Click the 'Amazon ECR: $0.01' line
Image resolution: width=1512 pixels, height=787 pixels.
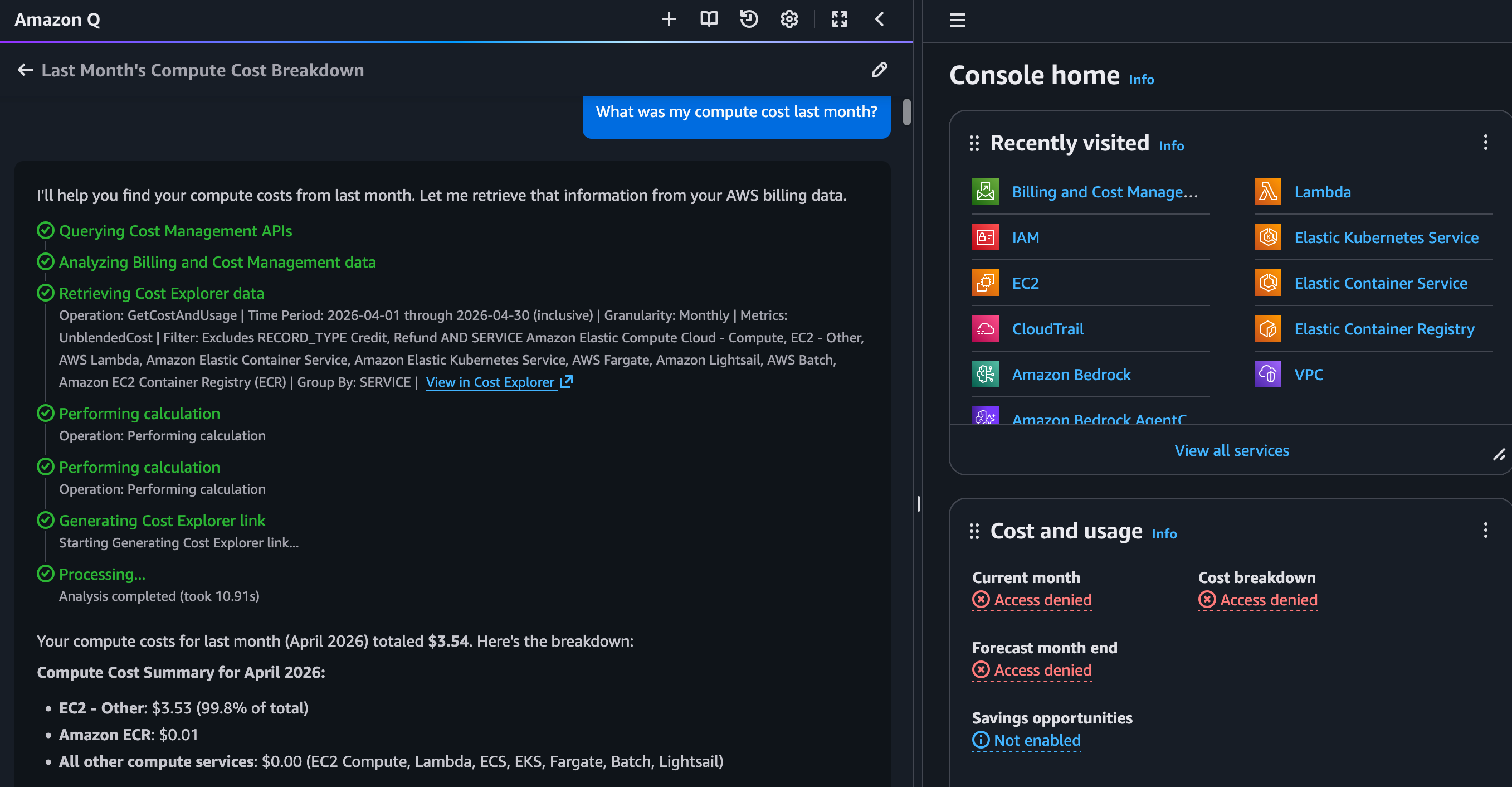[129, 735]
